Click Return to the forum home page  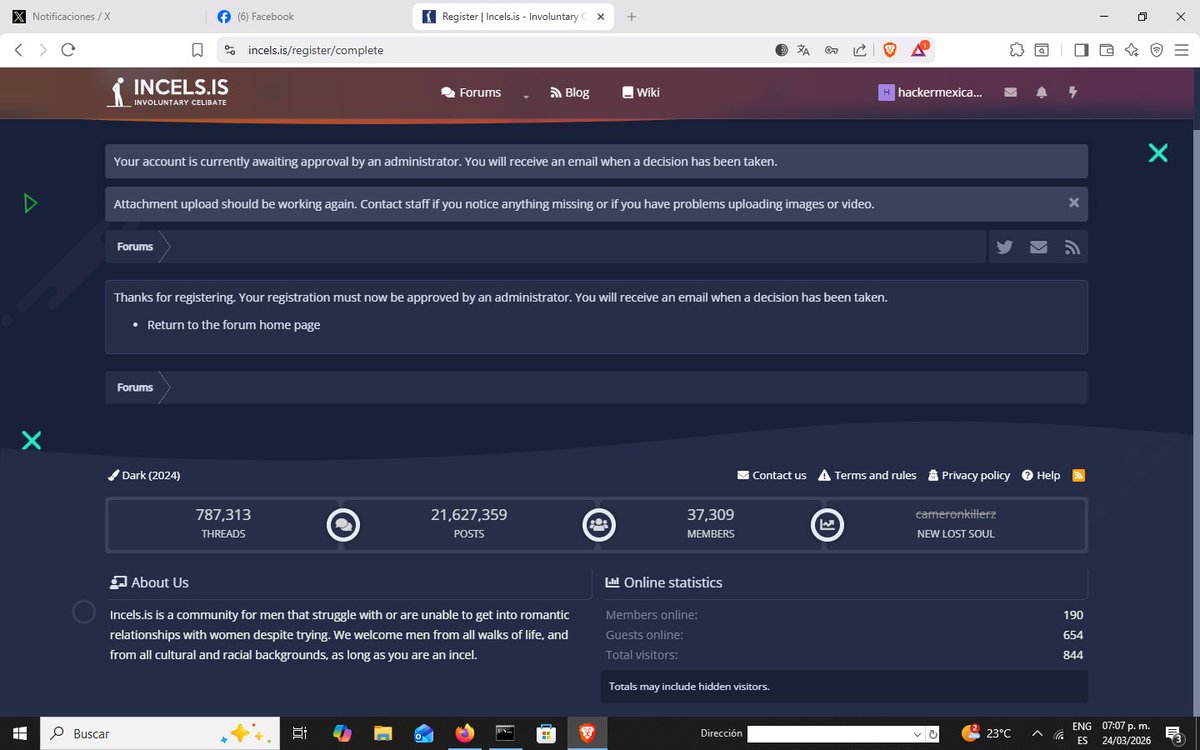pos(234,325)
